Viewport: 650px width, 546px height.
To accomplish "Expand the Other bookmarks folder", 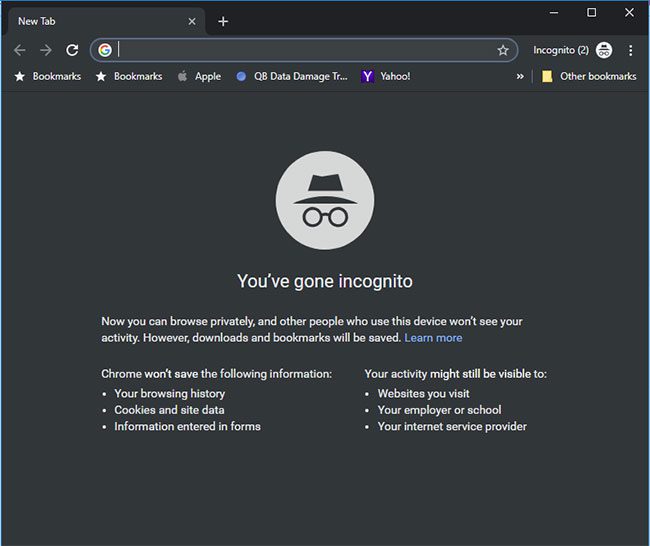I will point(589,76).
